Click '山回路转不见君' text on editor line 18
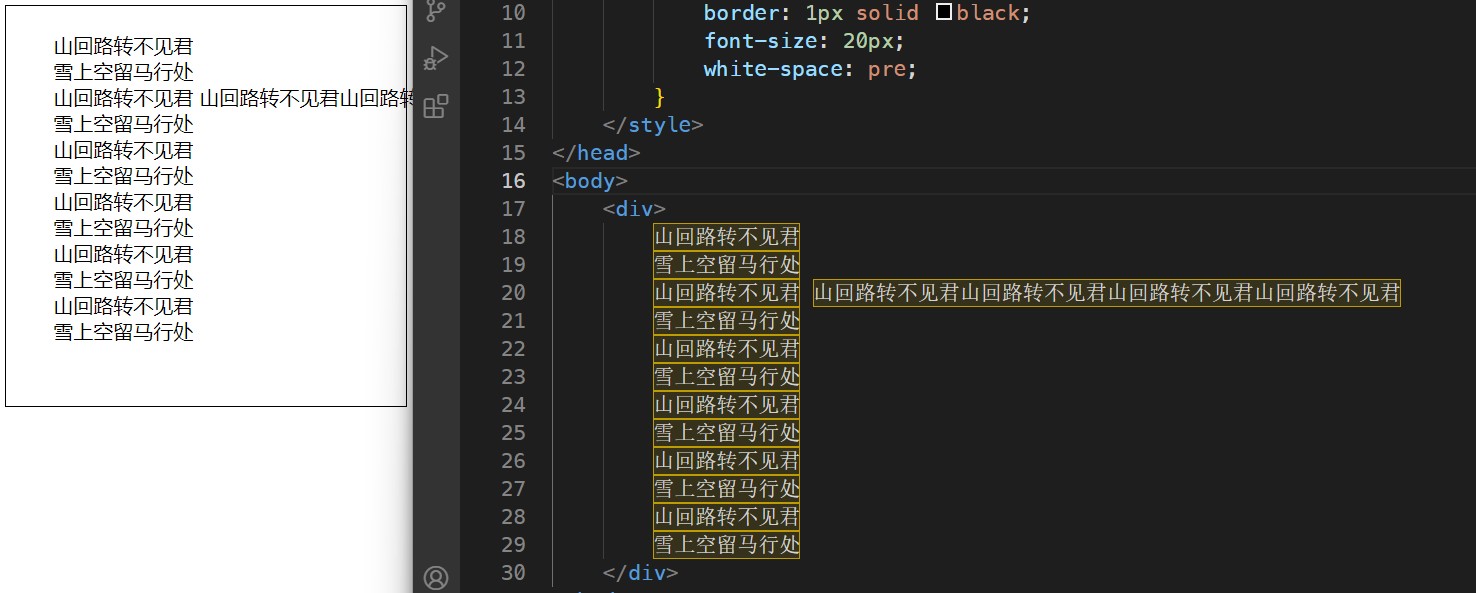 (727, 237)
